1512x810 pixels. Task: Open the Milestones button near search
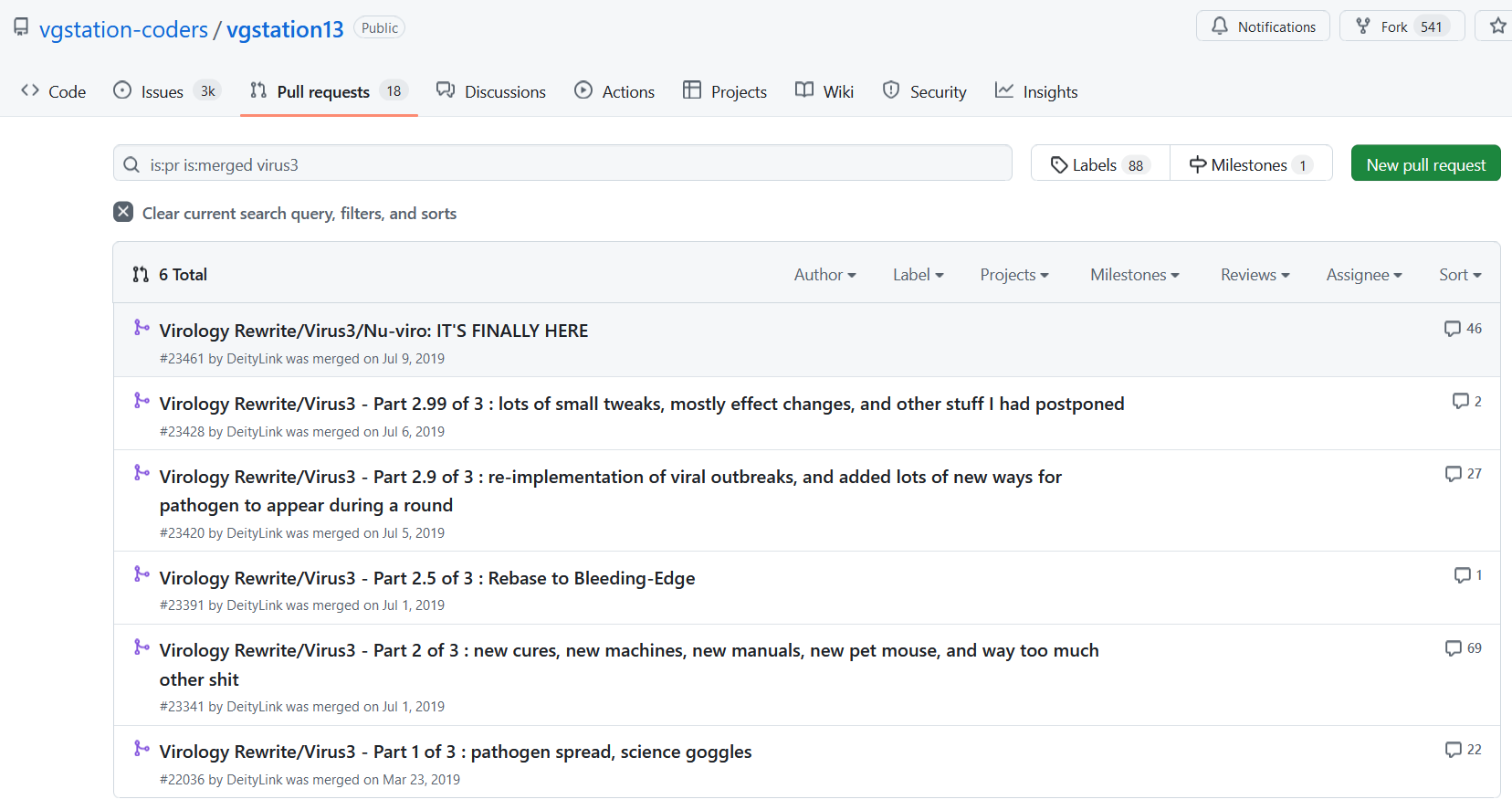[1251, 163]
